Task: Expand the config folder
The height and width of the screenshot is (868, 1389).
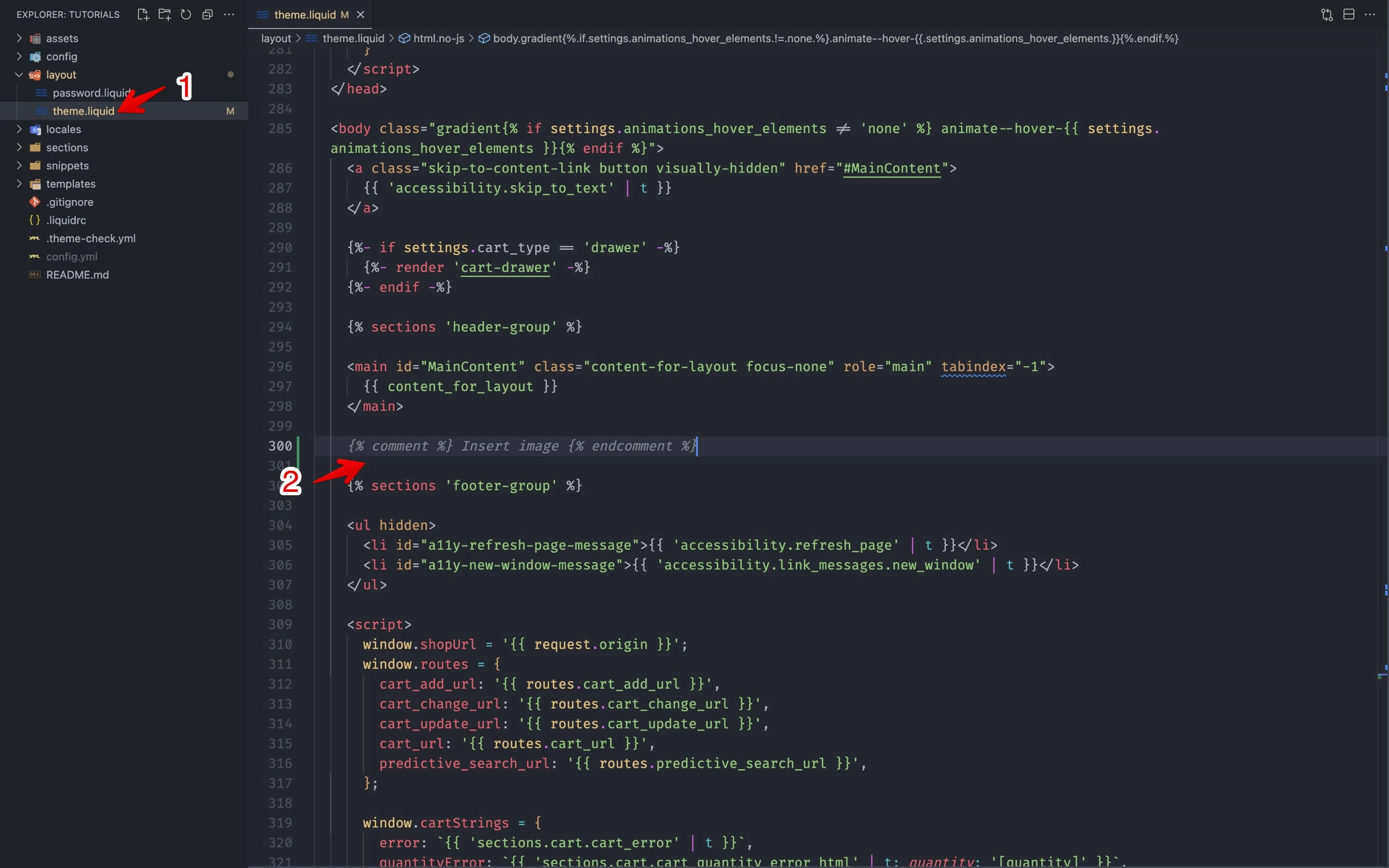Action: (x=19, y=56)
